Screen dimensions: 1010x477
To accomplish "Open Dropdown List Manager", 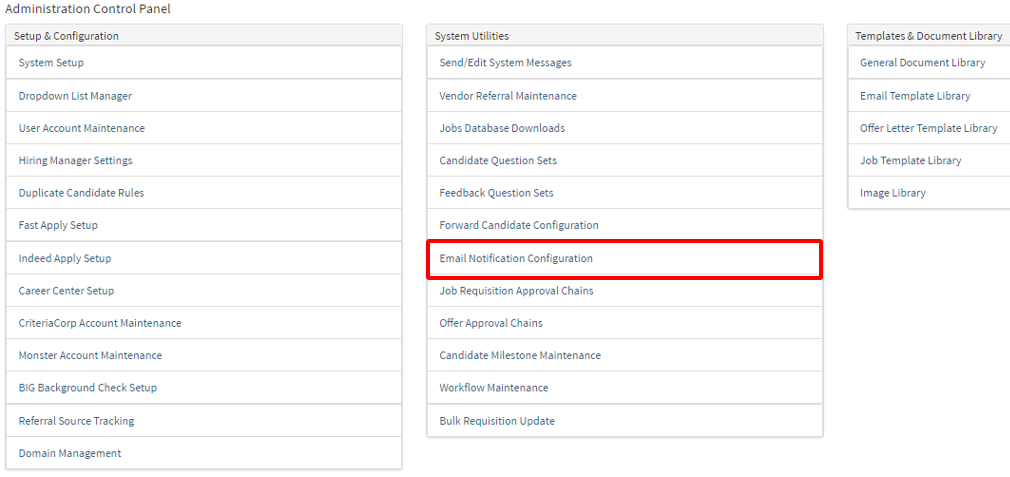I will tap(75, 96).
